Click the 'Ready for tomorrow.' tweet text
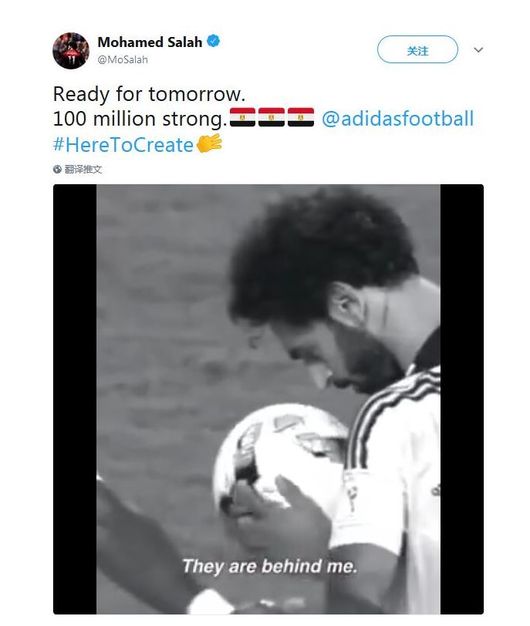This screenshot has height=626, width=530. click(149, 95)
